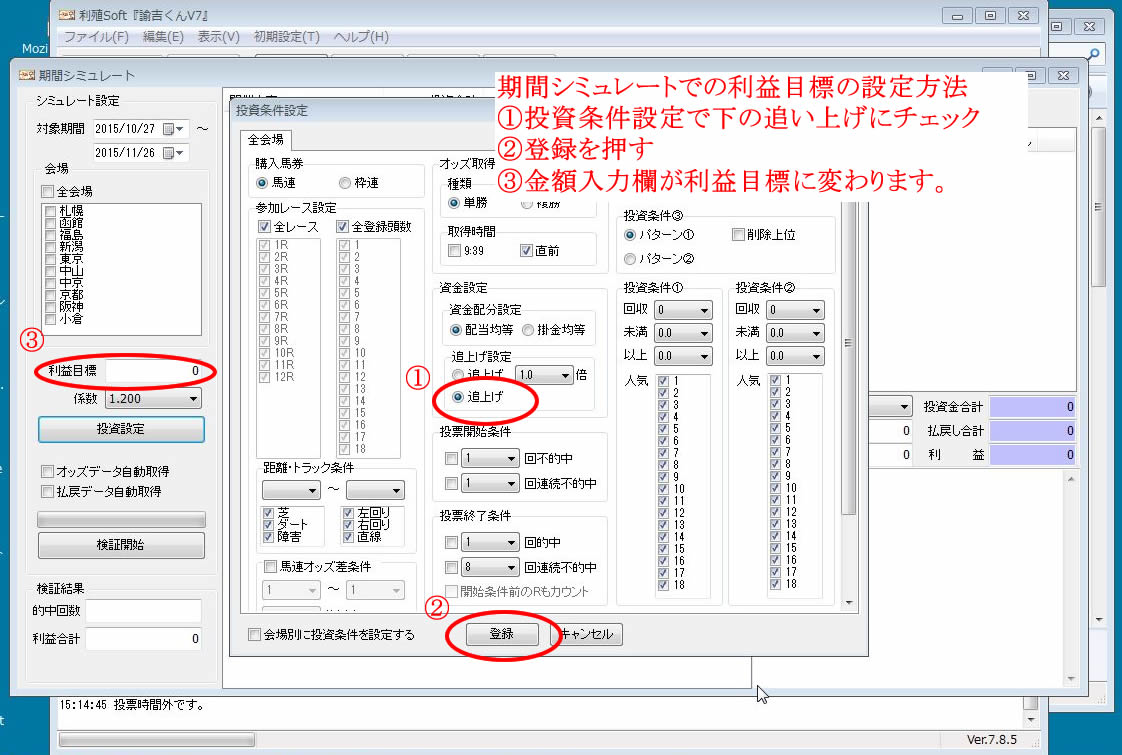Click the 検証開始 button
This screenshot has height=755, width=1122.
tap(121, 545)
